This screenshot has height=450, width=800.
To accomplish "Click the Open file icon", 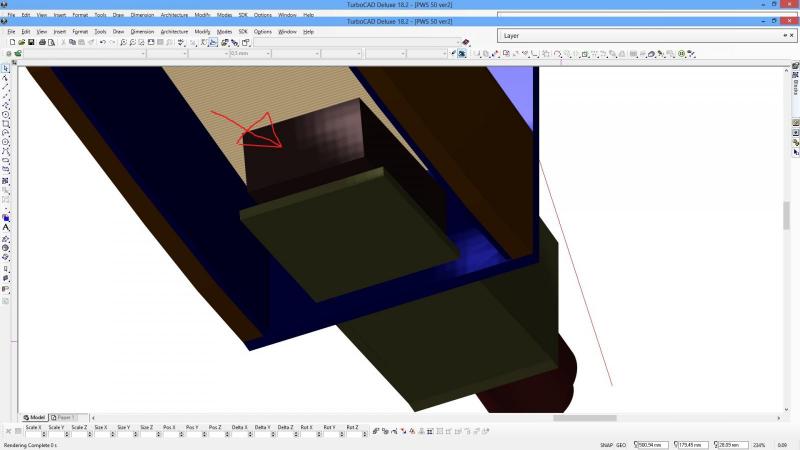I will click(x=21, y=42).
